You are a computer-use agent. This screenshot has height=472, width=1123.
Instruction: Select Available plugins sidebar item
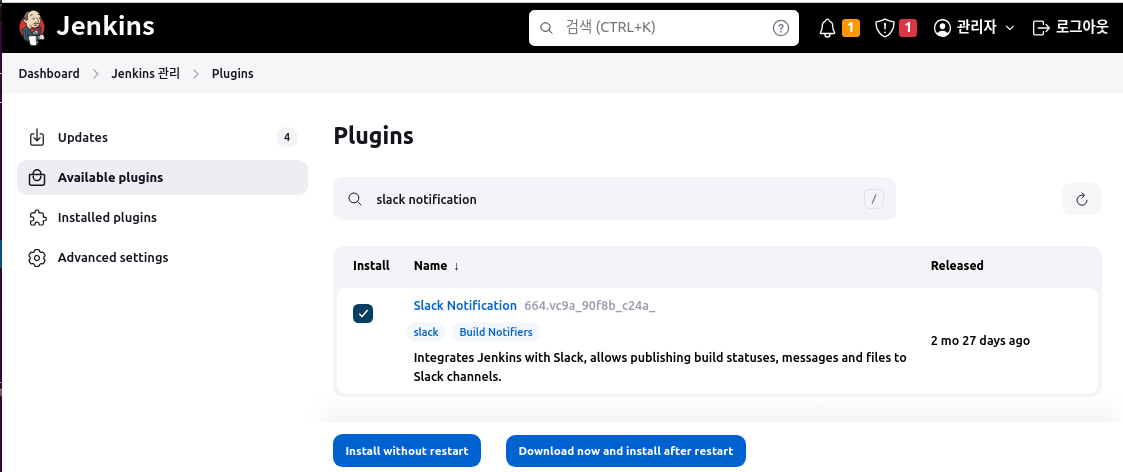tap(163, 178)
